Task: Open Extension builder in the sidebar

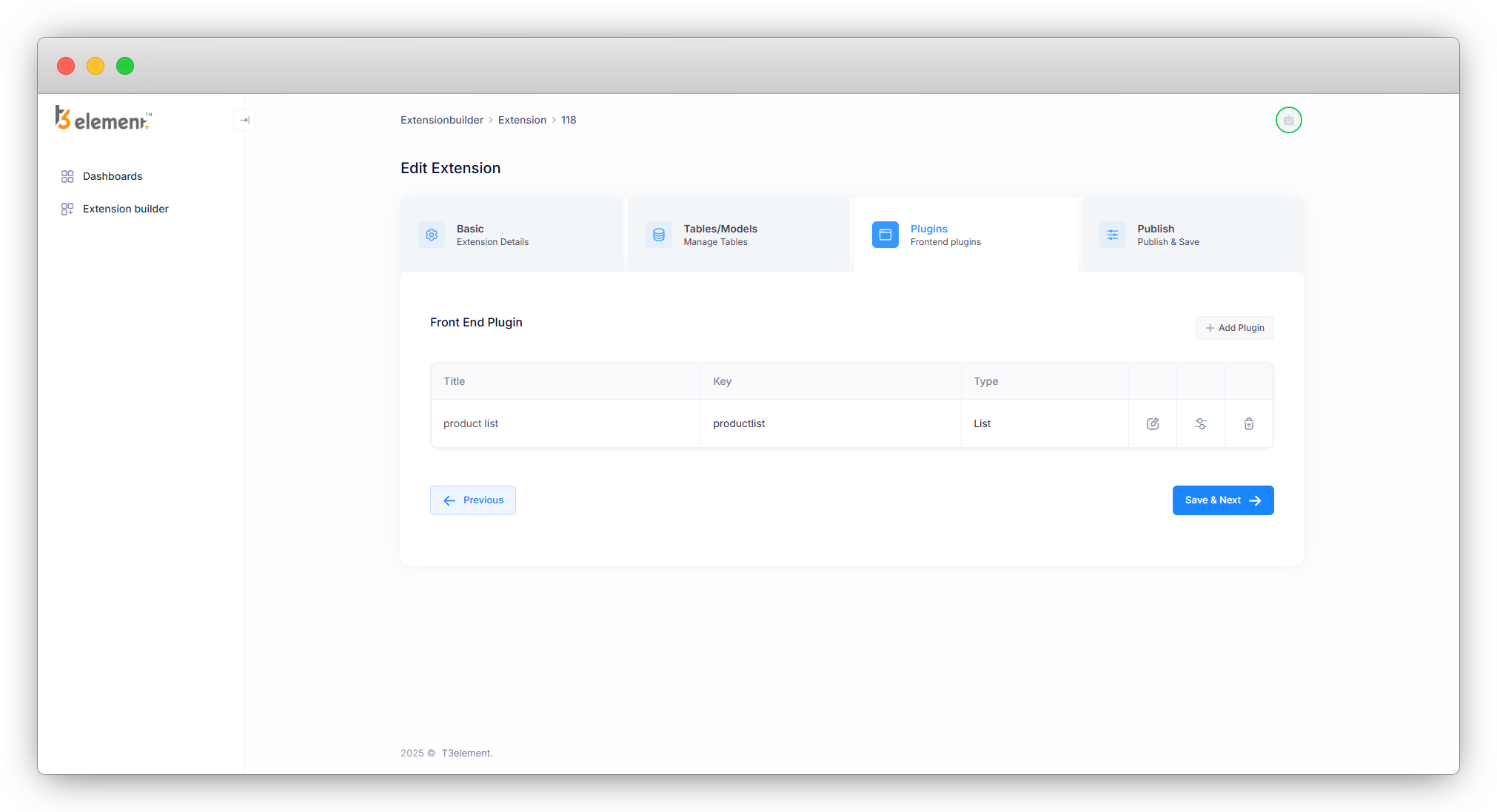Action: pyautogui.click(x=126, y=209)
